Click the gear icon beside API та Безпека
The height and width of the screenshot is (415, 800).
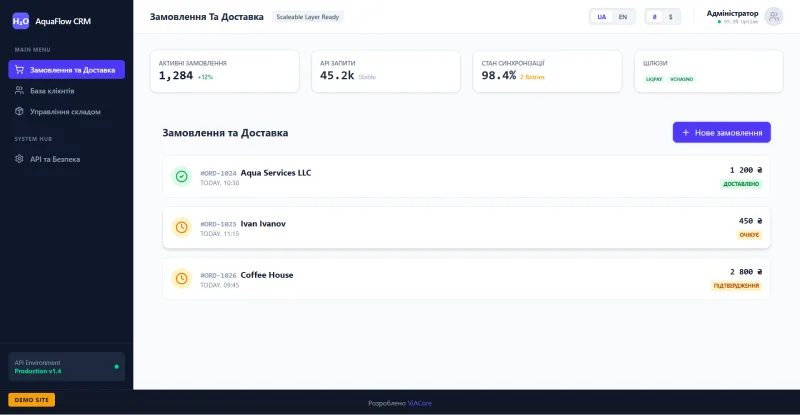19,159
